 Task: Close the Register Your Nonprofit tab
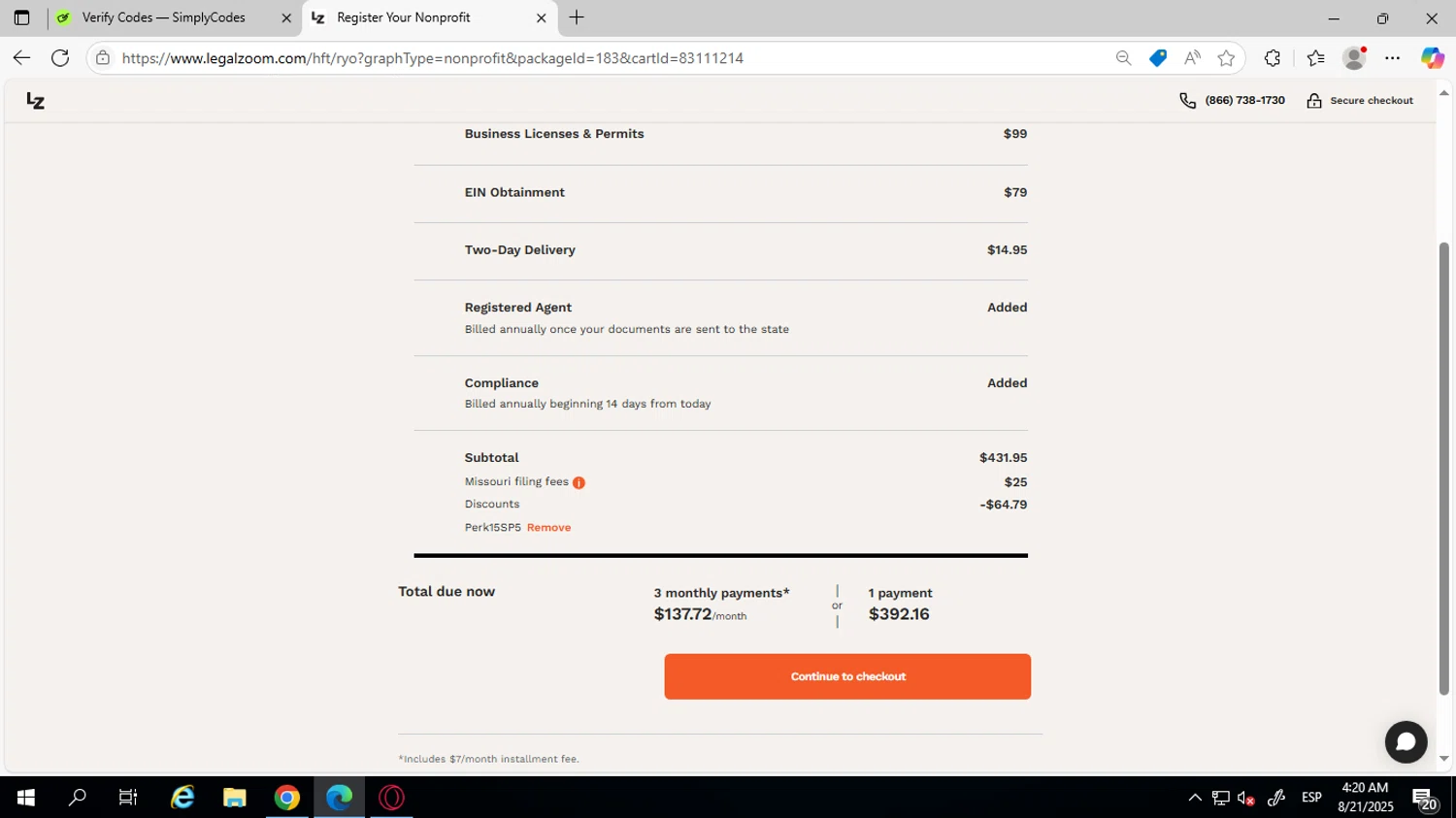pos(542,17)
